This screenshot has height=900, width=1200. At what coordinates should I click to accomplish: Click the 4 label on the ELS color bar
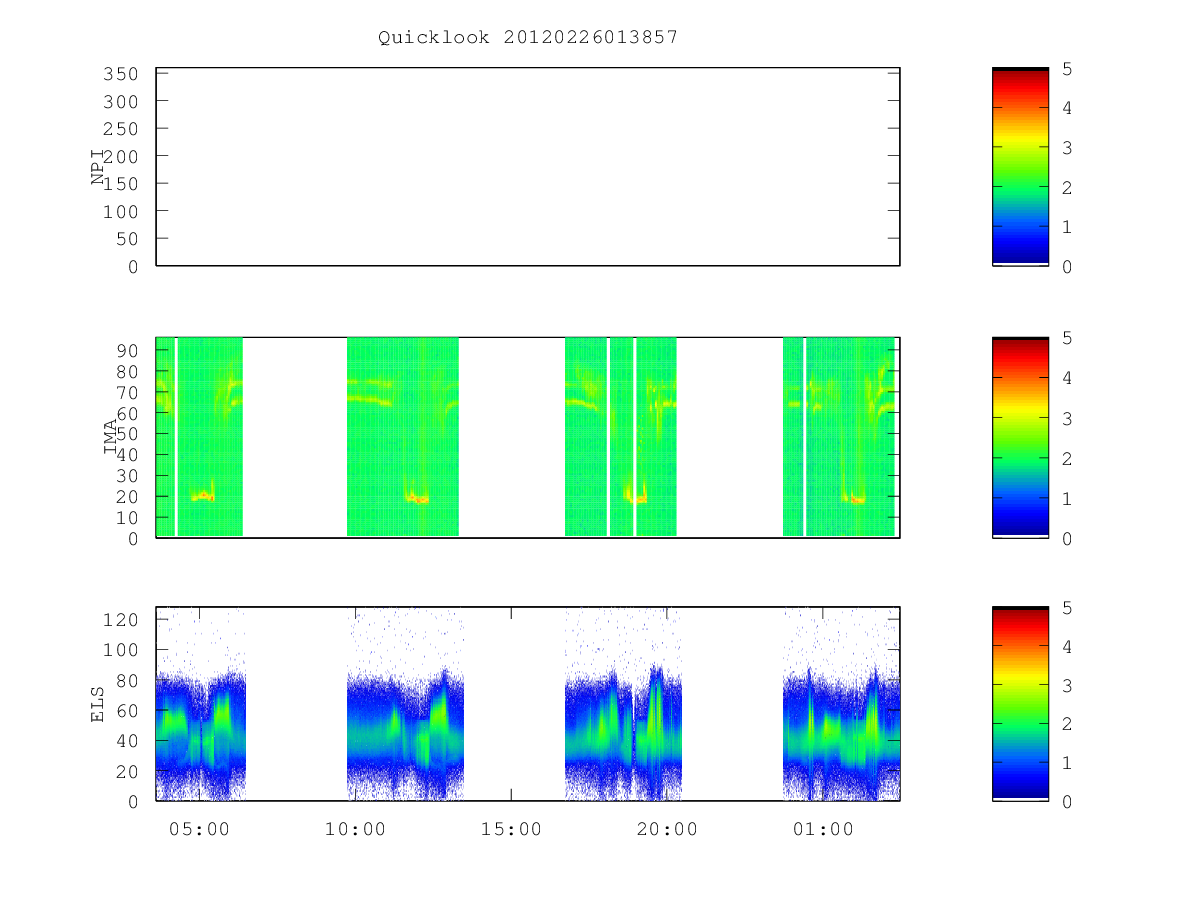point(1068,646)
